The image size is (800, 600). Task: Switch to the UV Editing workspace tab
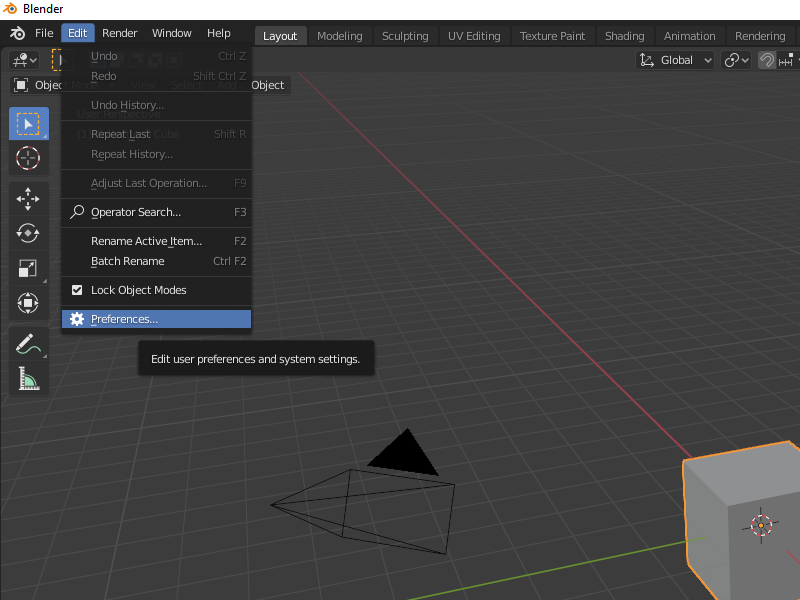pyautogui.click(x=474, y=36)
